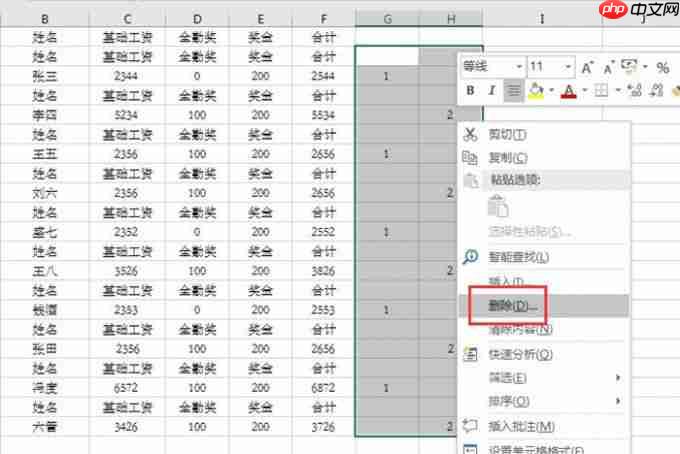Select column F header
This screenshot has height=454, width=680.
324,19
